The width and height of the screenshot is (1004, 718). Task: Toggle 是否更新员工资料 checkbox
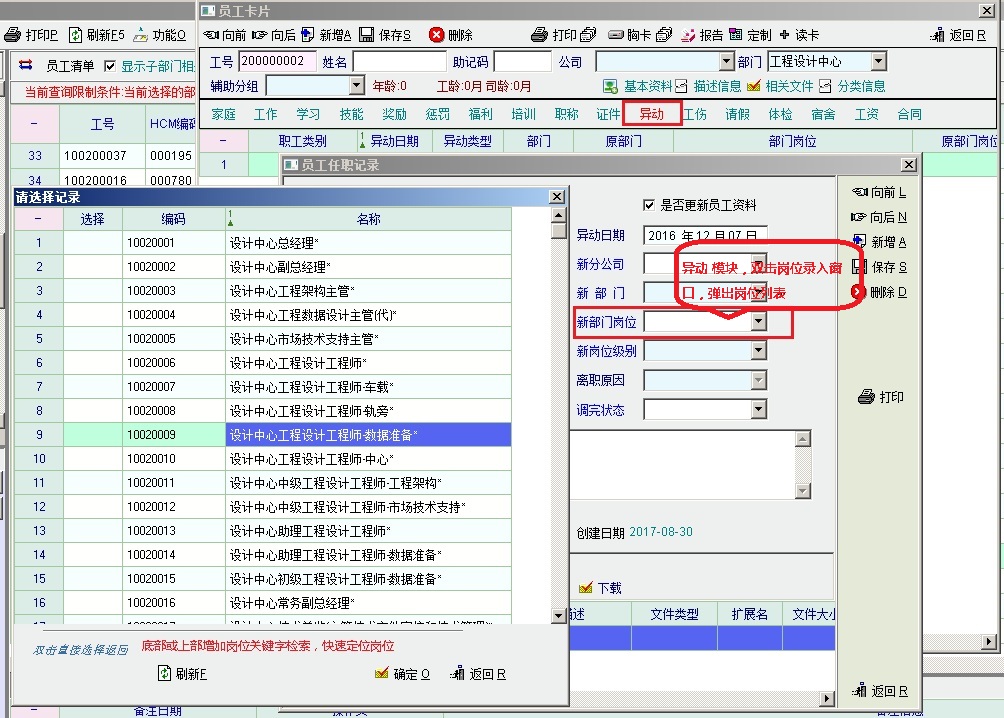tap(649, 205)
